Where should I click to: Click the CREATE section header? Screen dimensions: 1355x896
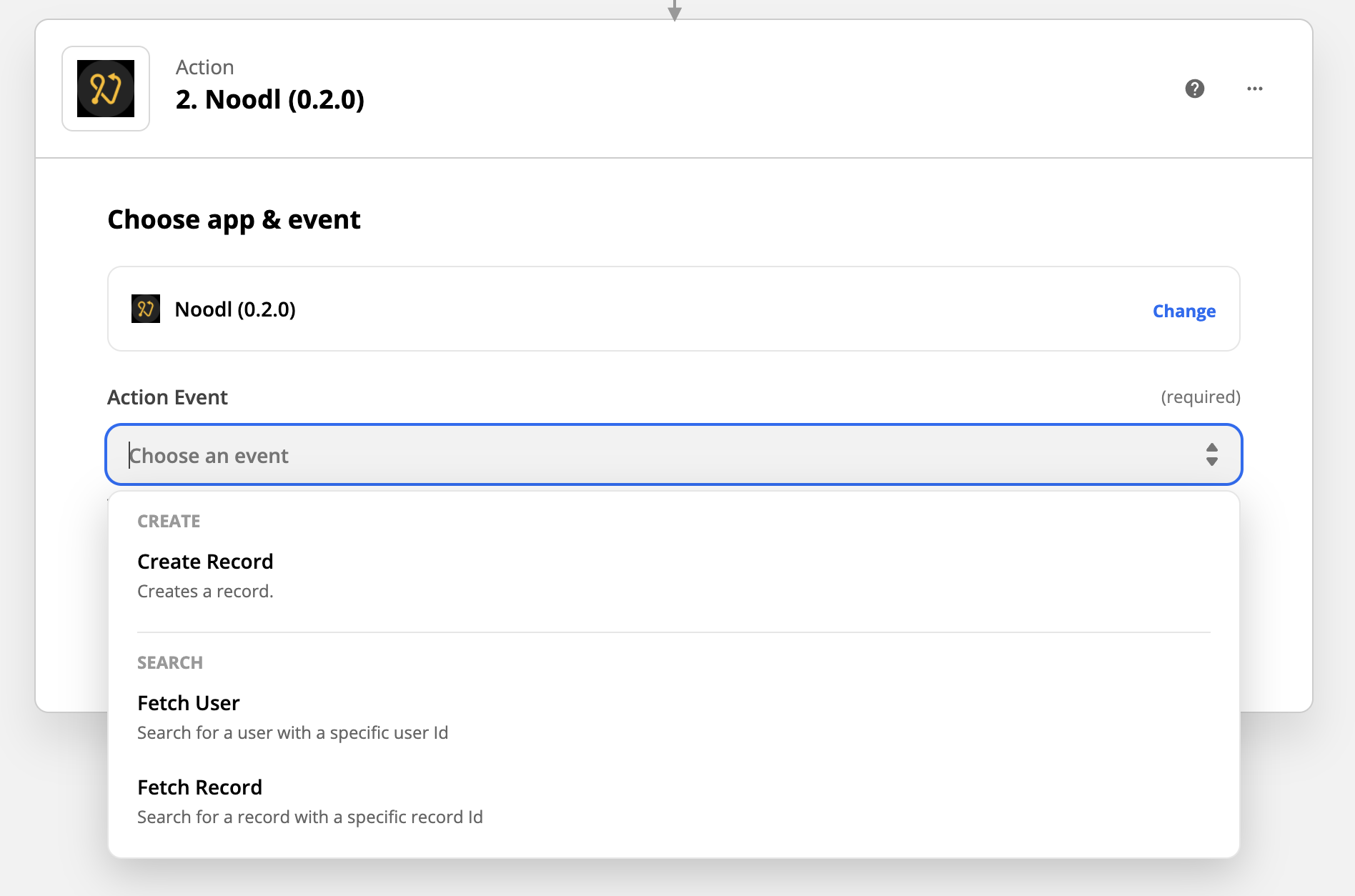tap(169, 521)
